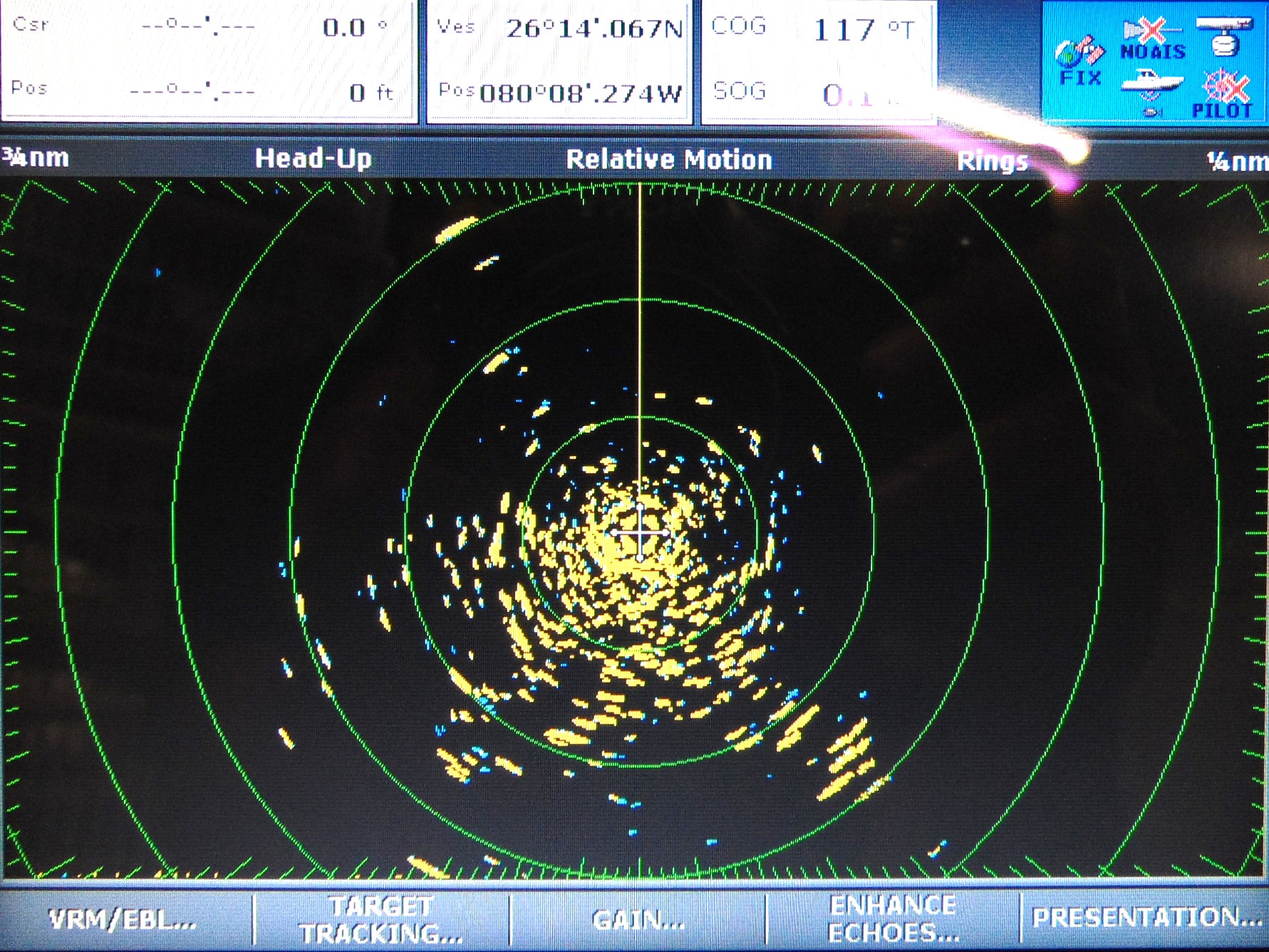Tap the ¾nm range indicator
Image resolution: width=1269 pixels, height=952 pixels.
point(35,157)
